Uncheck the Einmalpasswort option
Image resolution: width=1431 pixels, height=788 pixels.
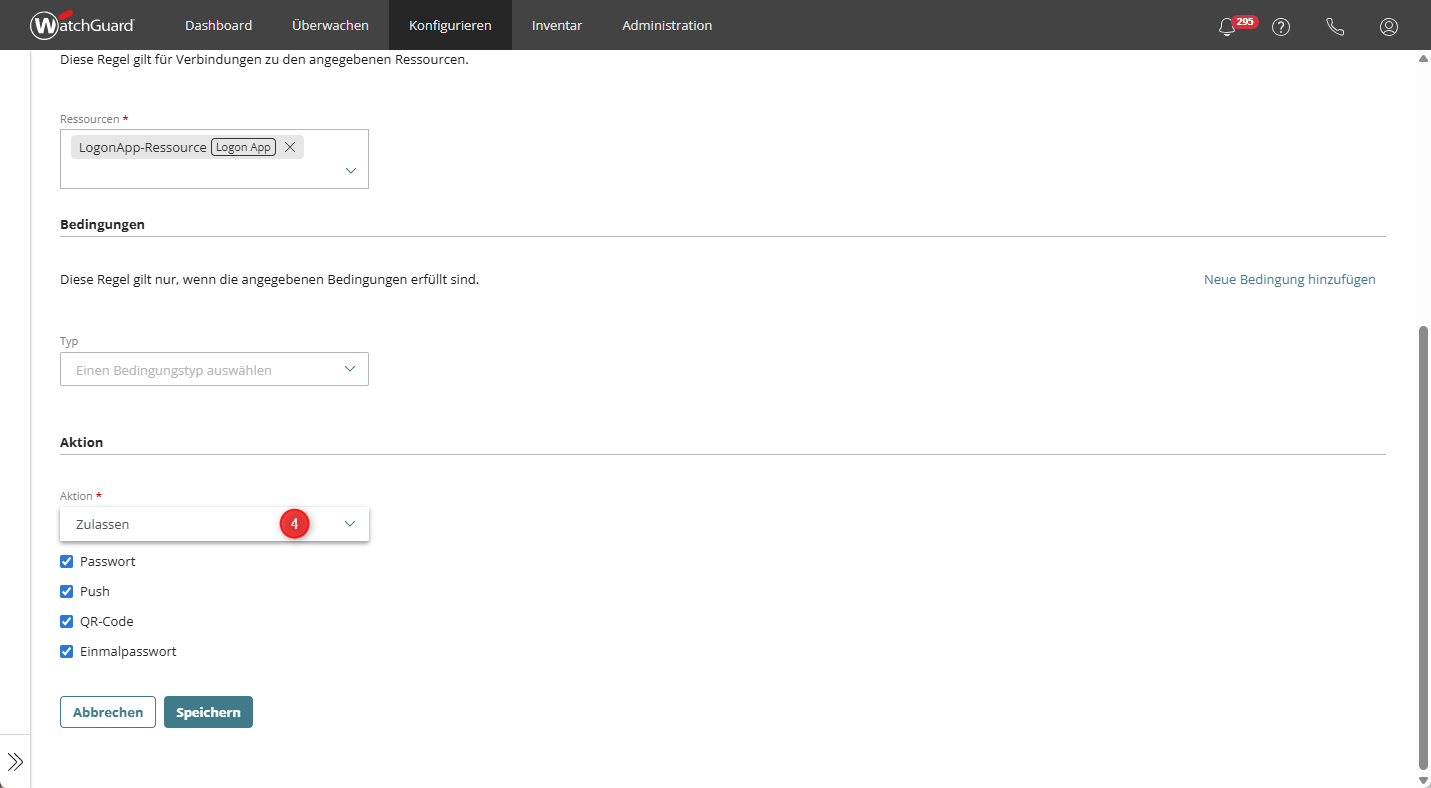67,652
